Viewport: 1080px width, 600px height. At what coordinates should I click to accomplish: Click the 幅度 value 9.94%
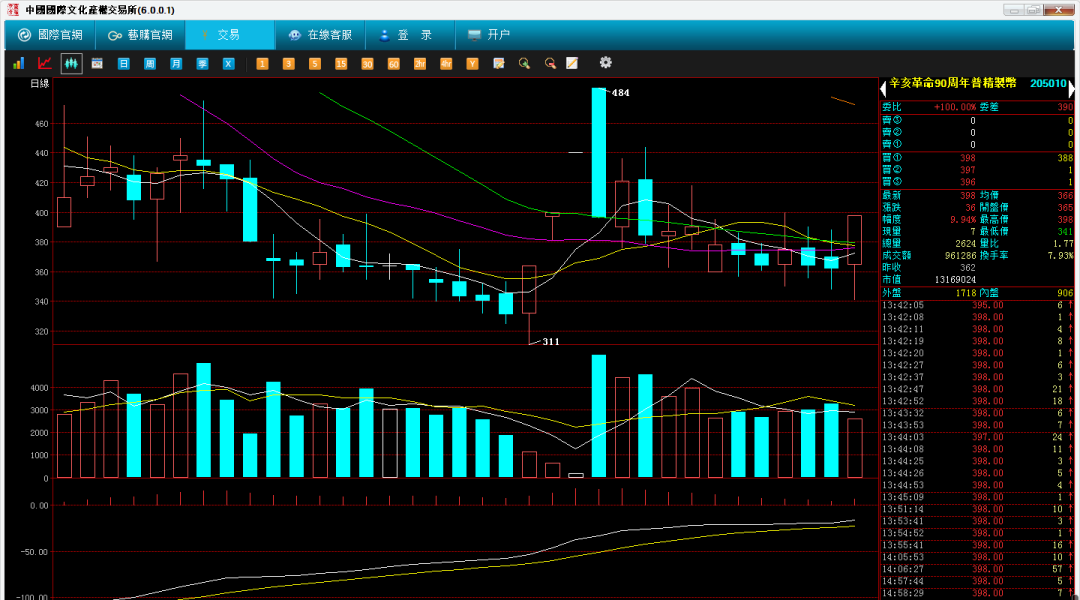tap(963, 220)
